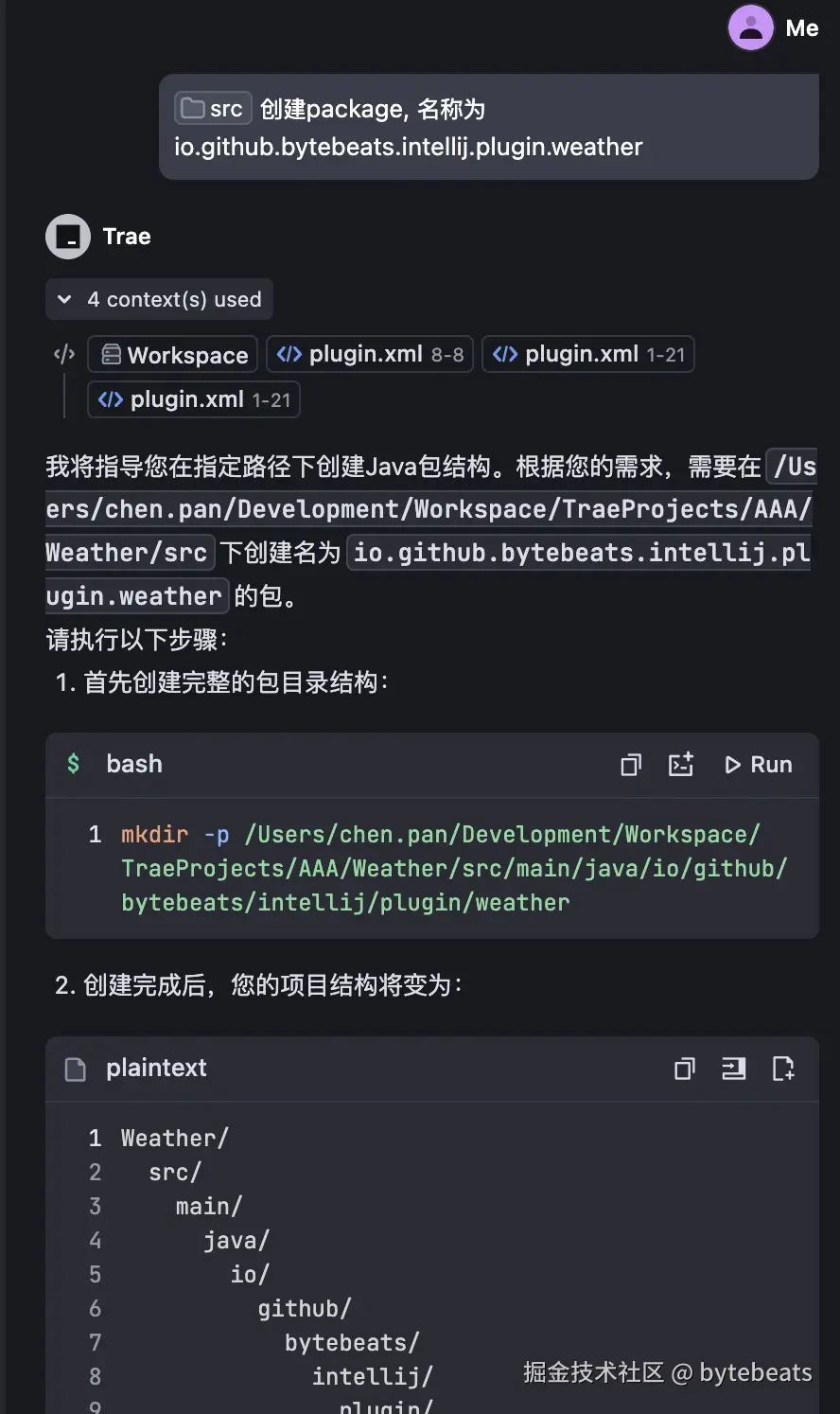The width and height of the screenshot is (840, 1414).
Task: Click the Trae assistant avatar
Action: coord(67,236)
